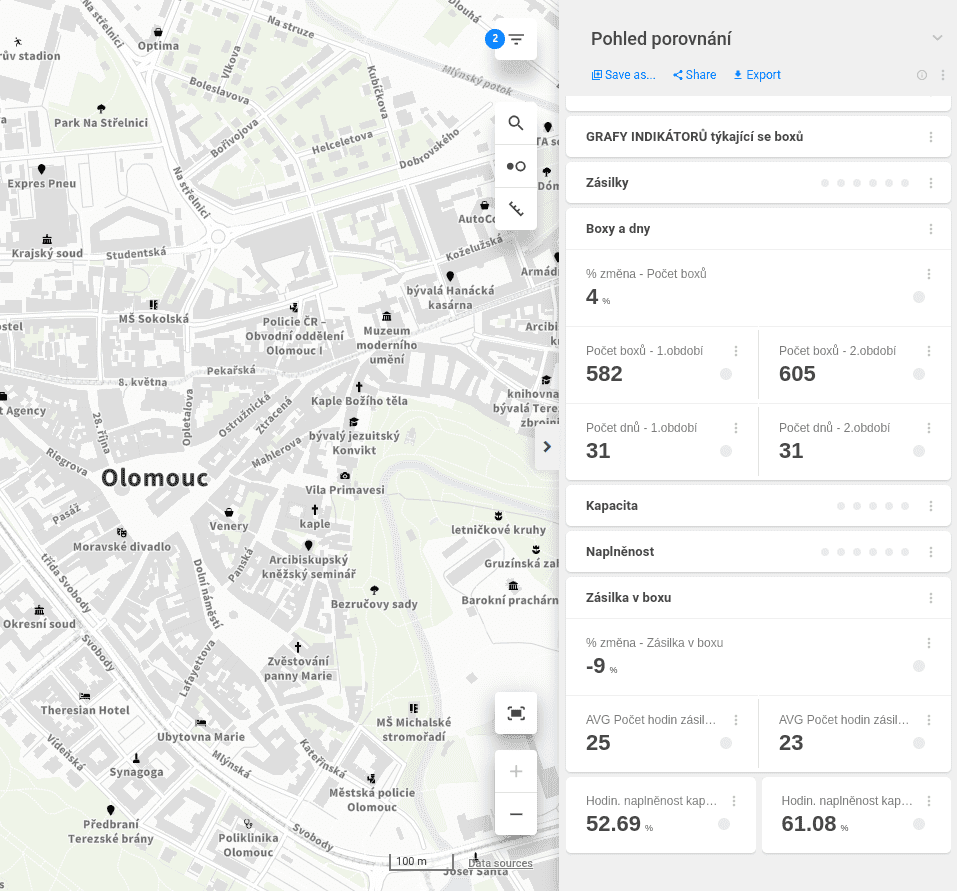Open the three-dot menu beside Export
The width and height of the screenshot is (957, 891).
(943, 75)
